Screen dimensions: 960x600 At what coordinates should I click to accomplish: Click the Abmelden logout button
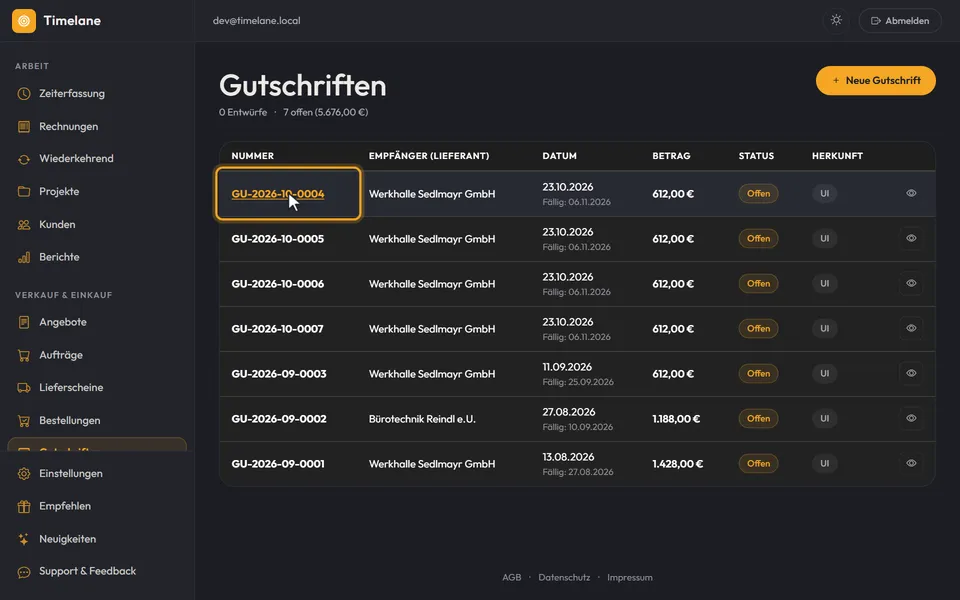[900, 21]
